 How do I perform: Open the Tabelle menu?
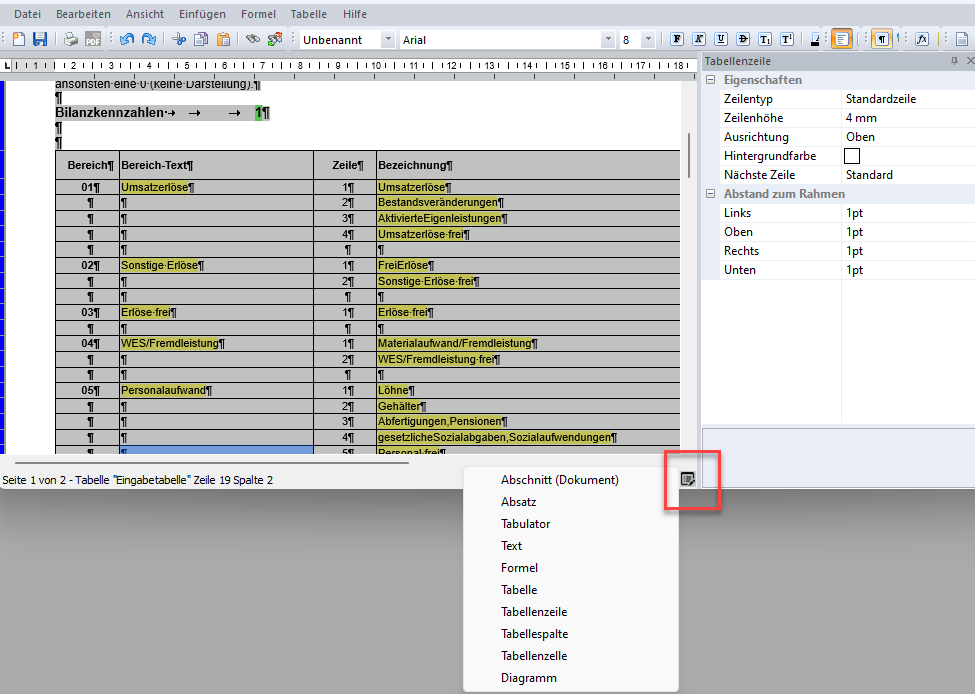pos(308,15)
